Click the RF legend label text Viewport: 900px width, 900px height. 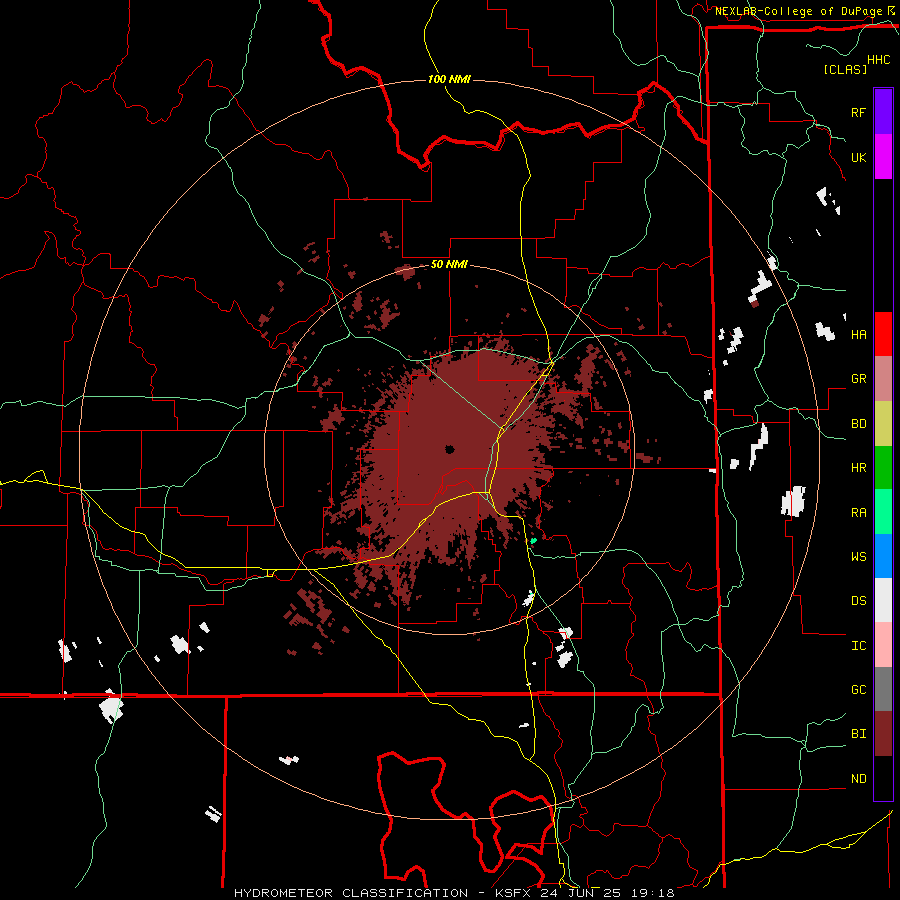[x=858, y=112]
